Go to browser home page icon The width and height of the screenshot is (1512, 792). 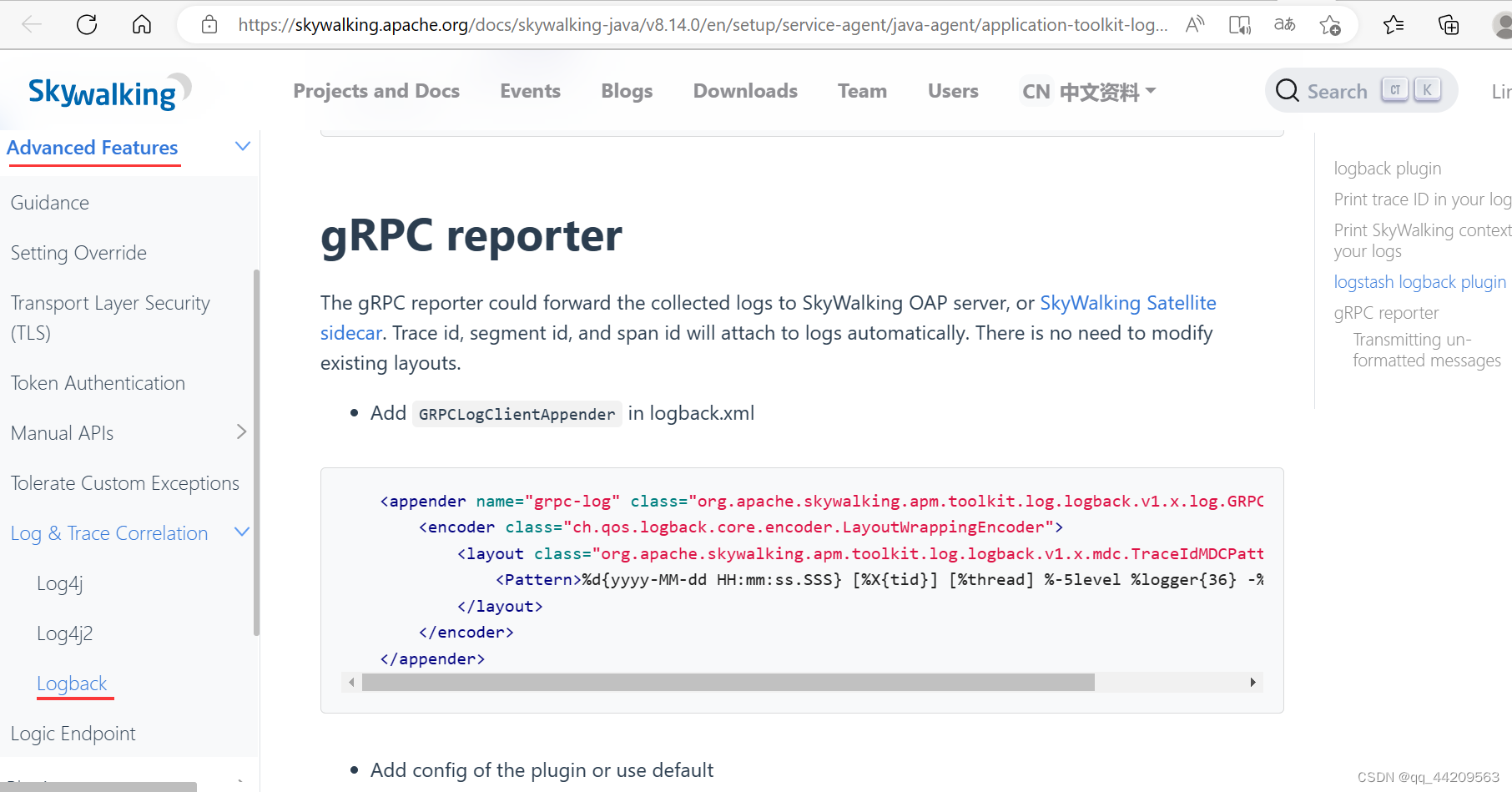pyautogui.click(x=142, y=24)
